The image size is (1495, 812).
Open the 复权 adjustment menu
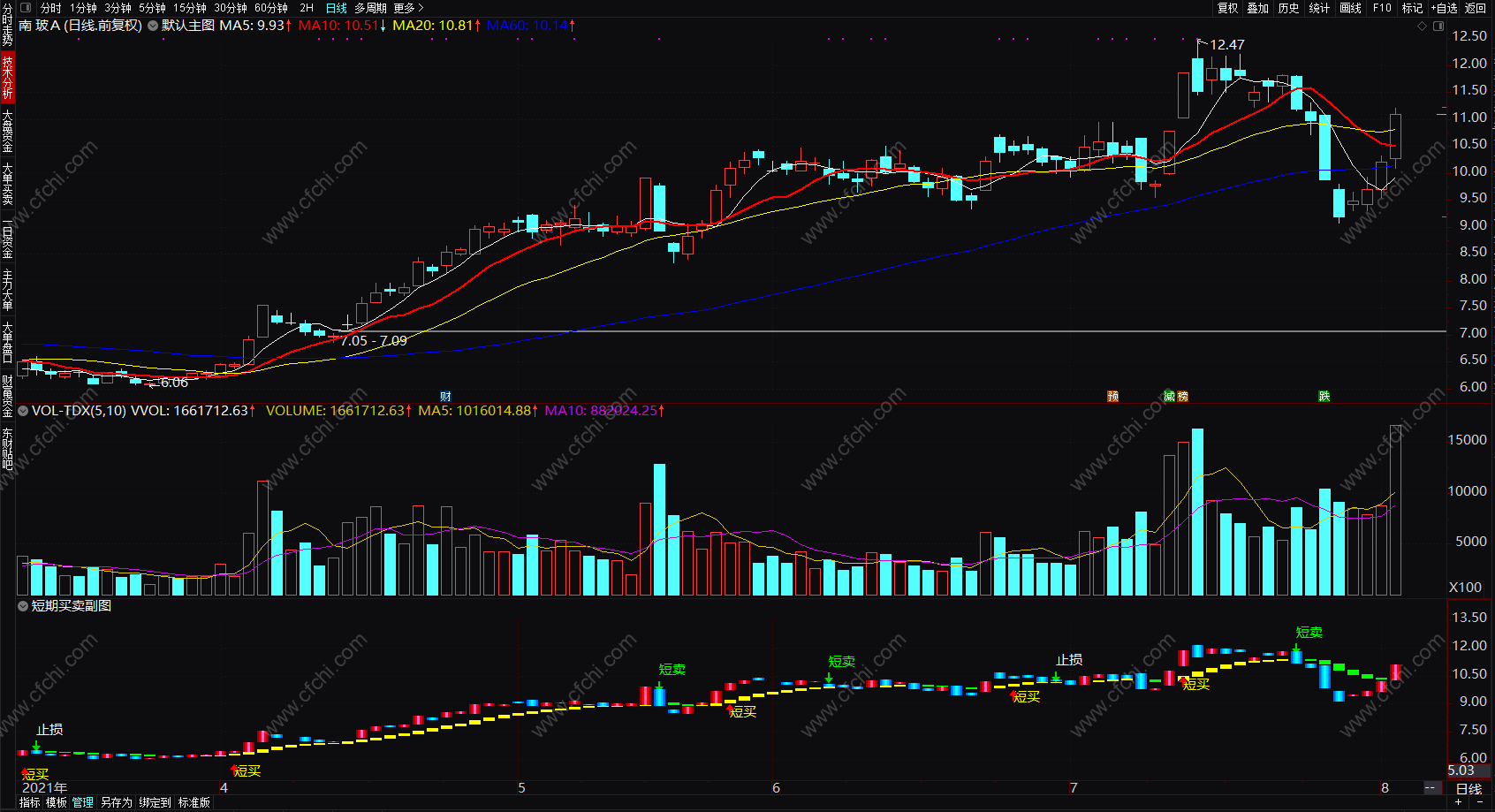pyautogui.click(x=1227, y=8)
